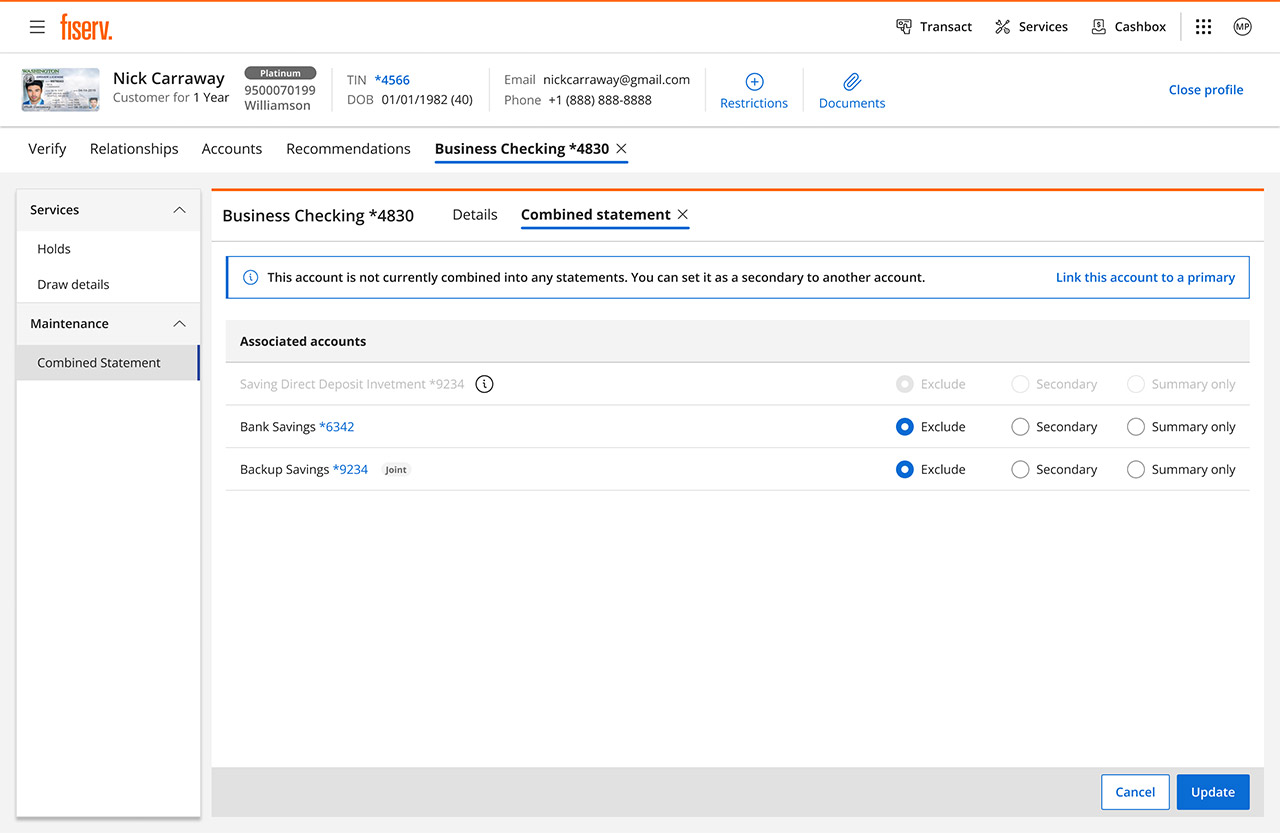This screenshot has width=1280, height=833.
Task: Click Link this account to a primary
Action: [1145, 278]
